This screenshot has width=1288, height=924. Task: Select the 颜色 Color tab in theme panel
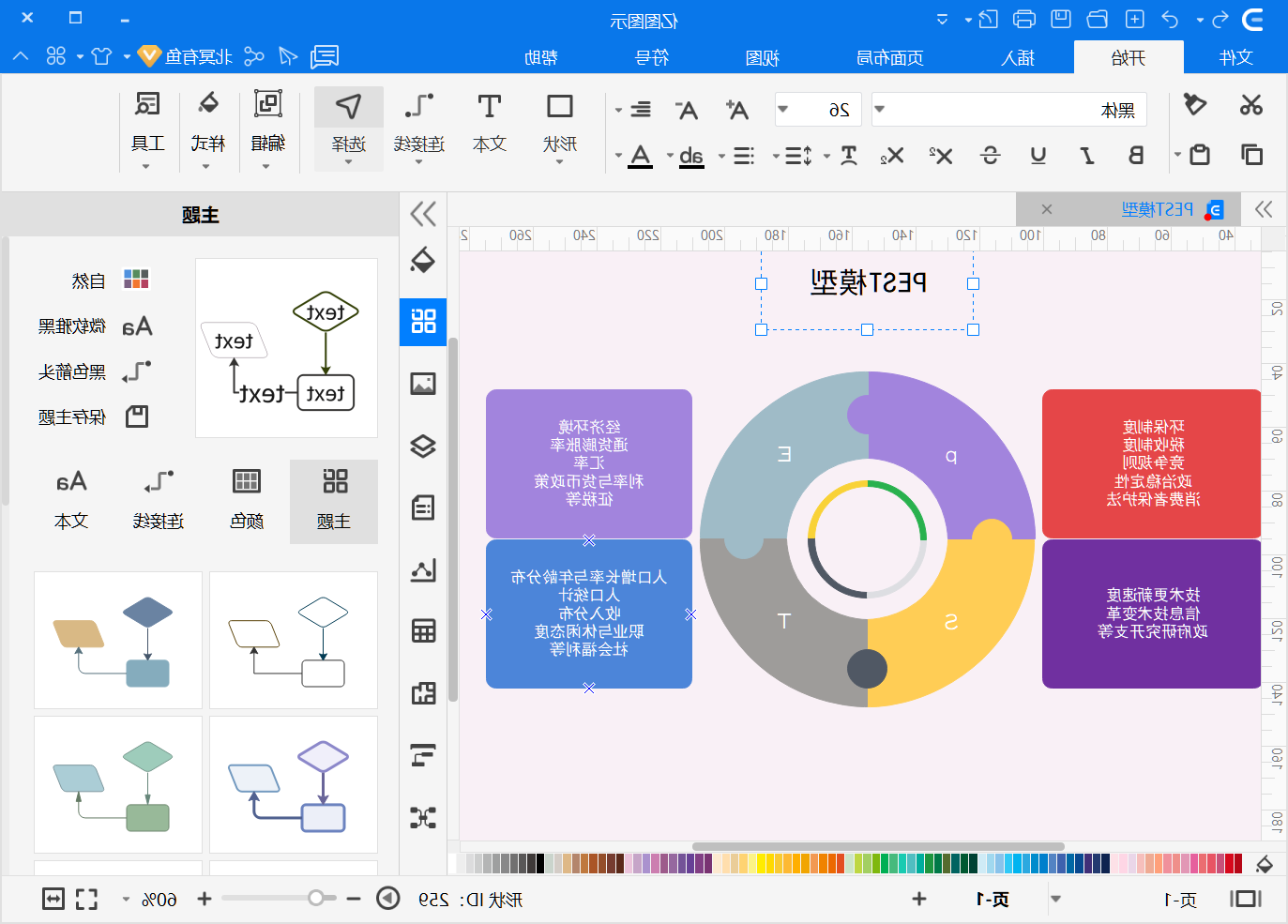click(247, 501)
